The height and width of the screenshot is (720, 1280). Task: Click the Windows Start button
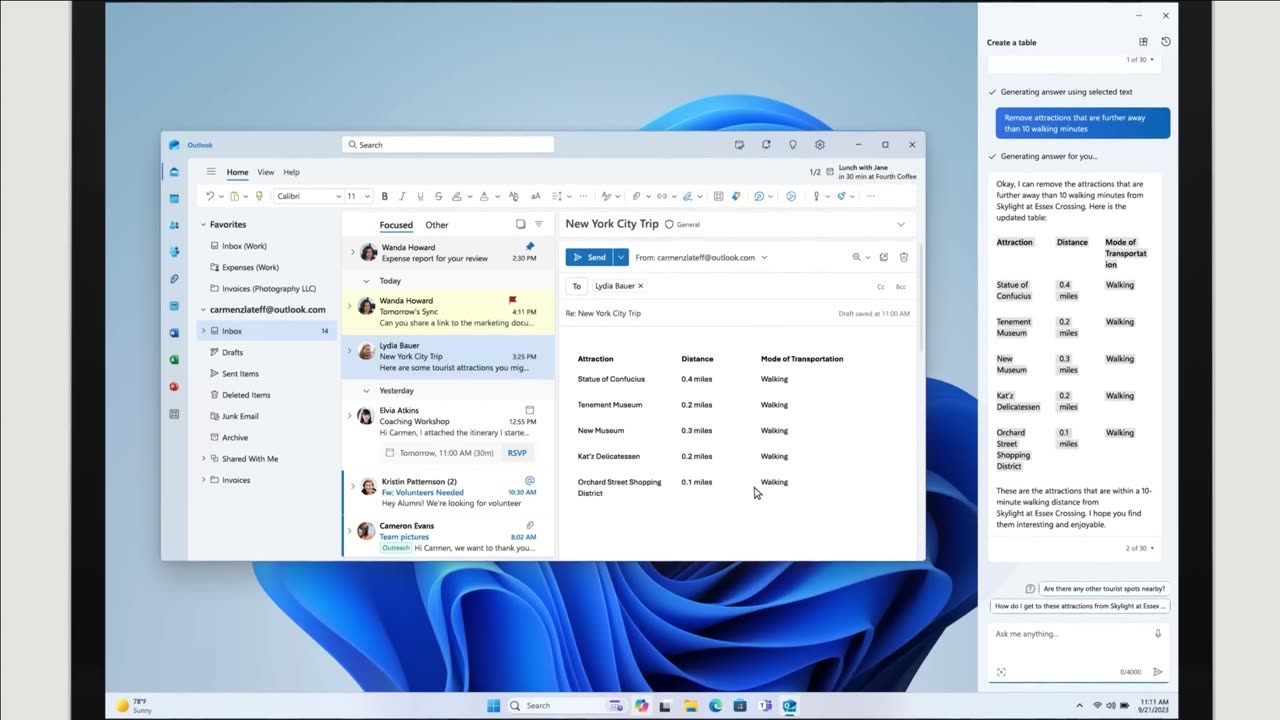pyautogui.click(x=493, y=705)
